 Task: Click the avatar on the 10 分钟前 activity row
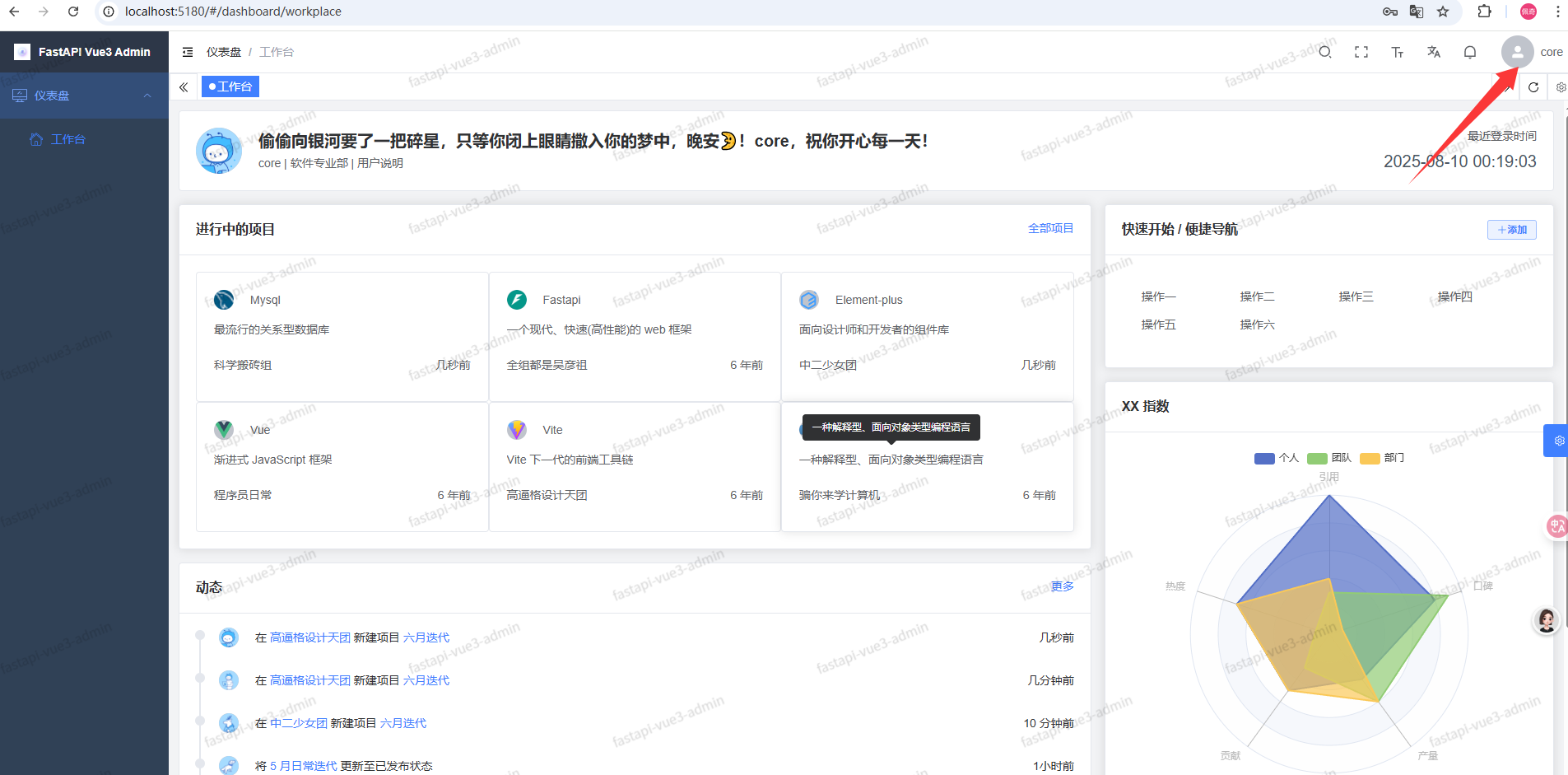click(x=229, y=723)
